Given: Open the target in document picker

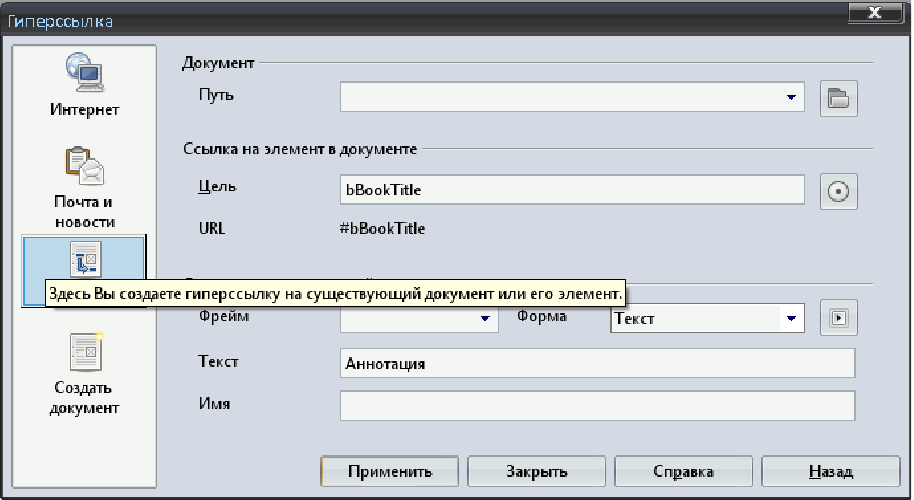Looking at the screenshot, I should pos(839,191).
